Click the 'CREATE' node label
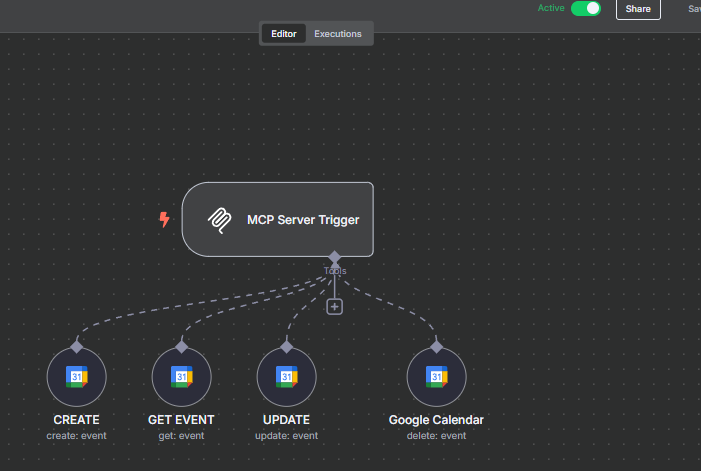701x471 pixels. tap(76, 420)
